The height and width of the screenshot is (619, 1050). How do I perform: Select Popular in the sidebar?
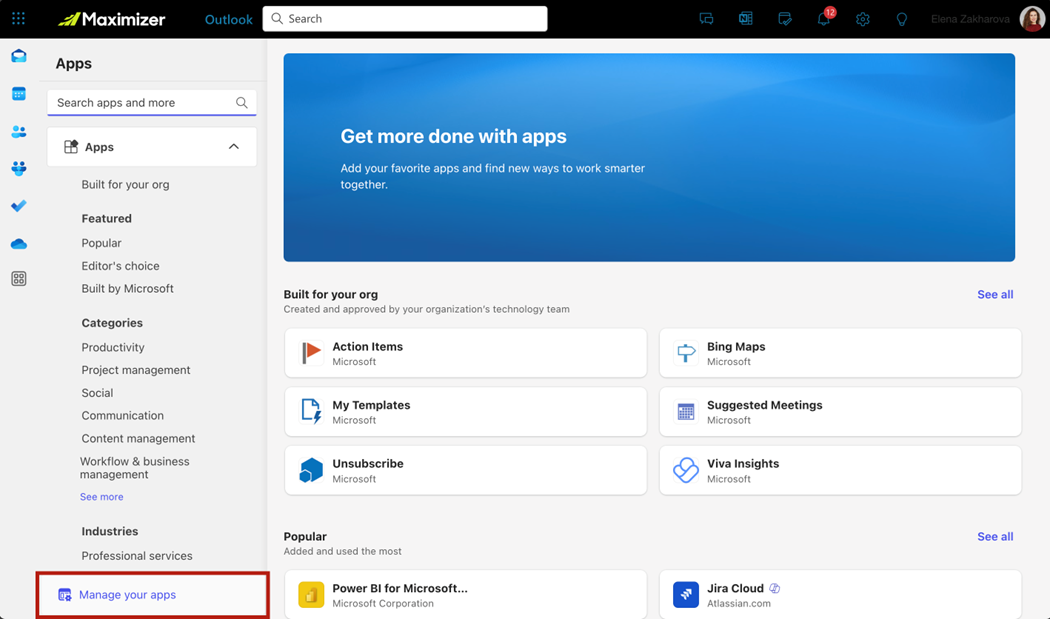point(101,243)
